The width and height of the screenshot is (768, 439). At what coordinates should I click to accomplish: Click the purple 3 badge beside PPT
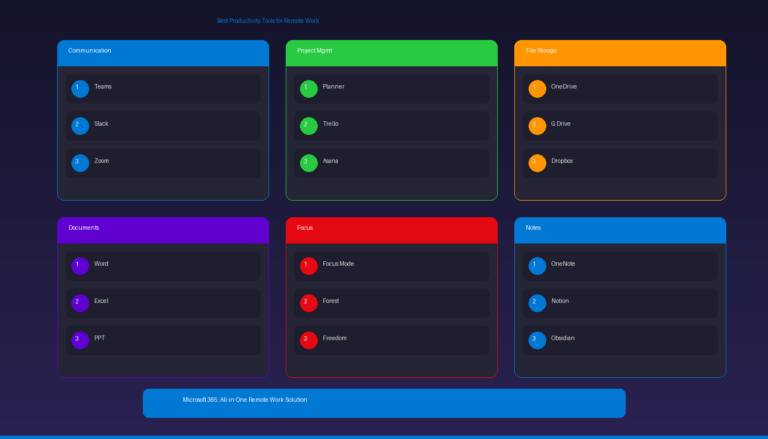point(80,341)
